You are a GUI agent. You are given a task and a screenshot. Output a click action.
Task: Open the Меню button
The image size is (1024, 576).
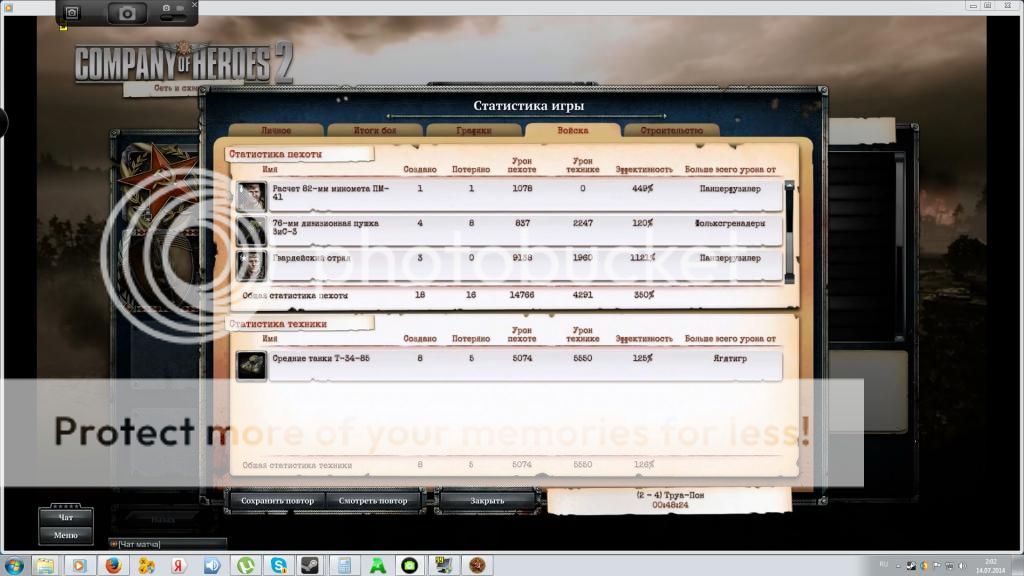pyautogui.click(x=65, y=535)
